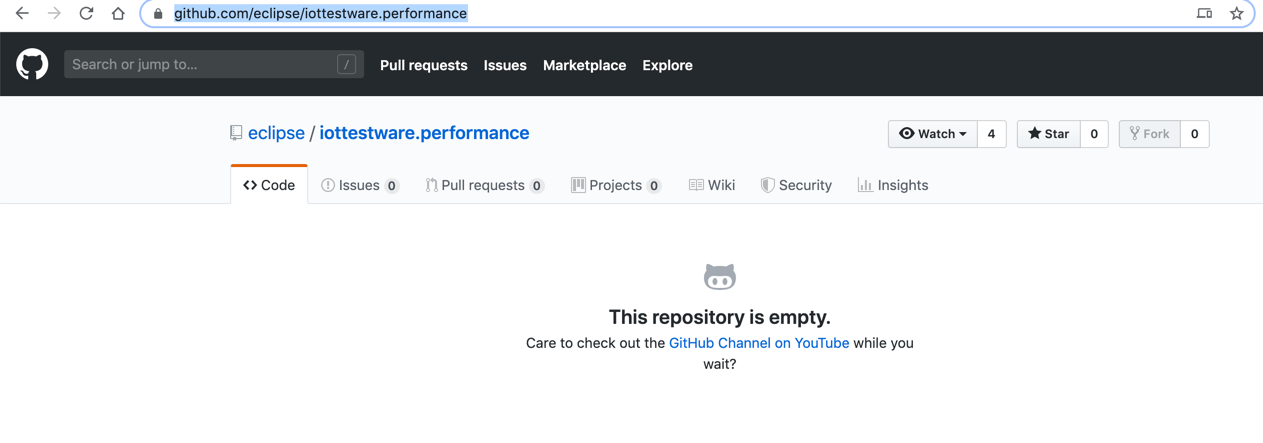1263x443 pixels.
Task: Click the repository book icon beside eclipse
Action: tap(236, 133)
